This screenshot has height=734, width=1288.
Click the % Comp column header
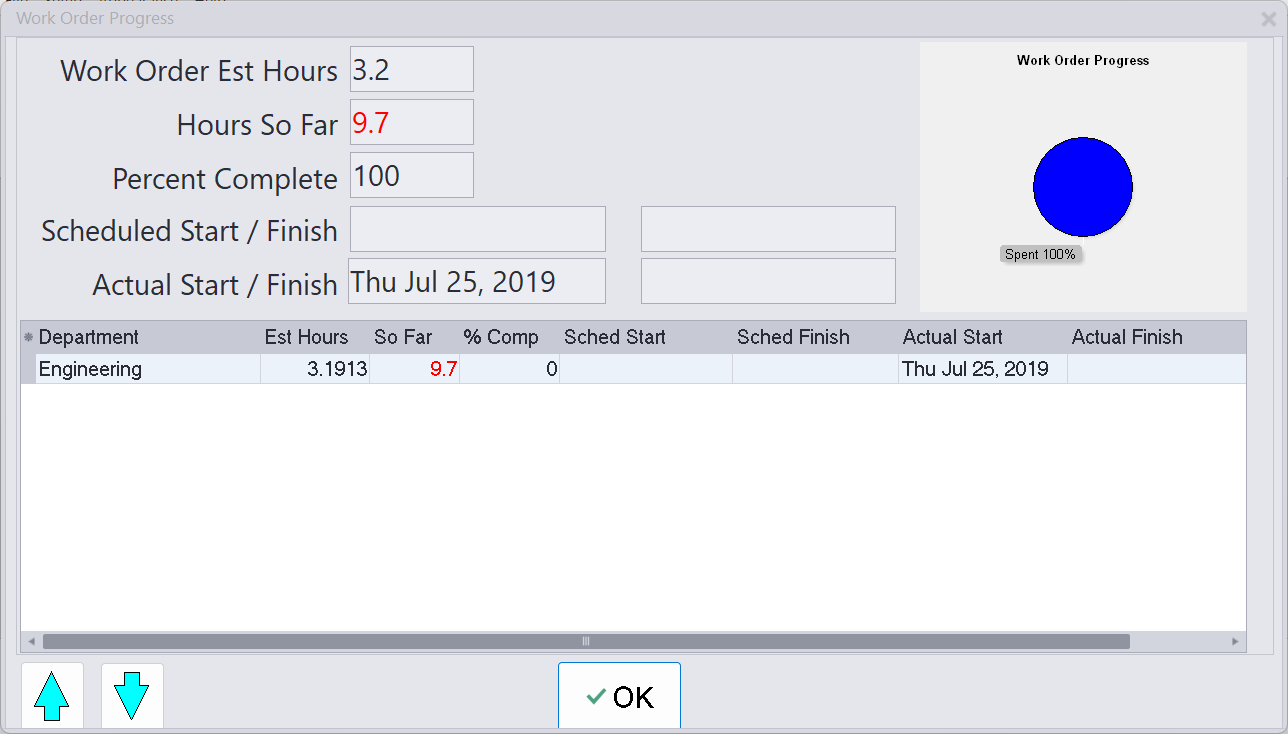tap(501, 337)
